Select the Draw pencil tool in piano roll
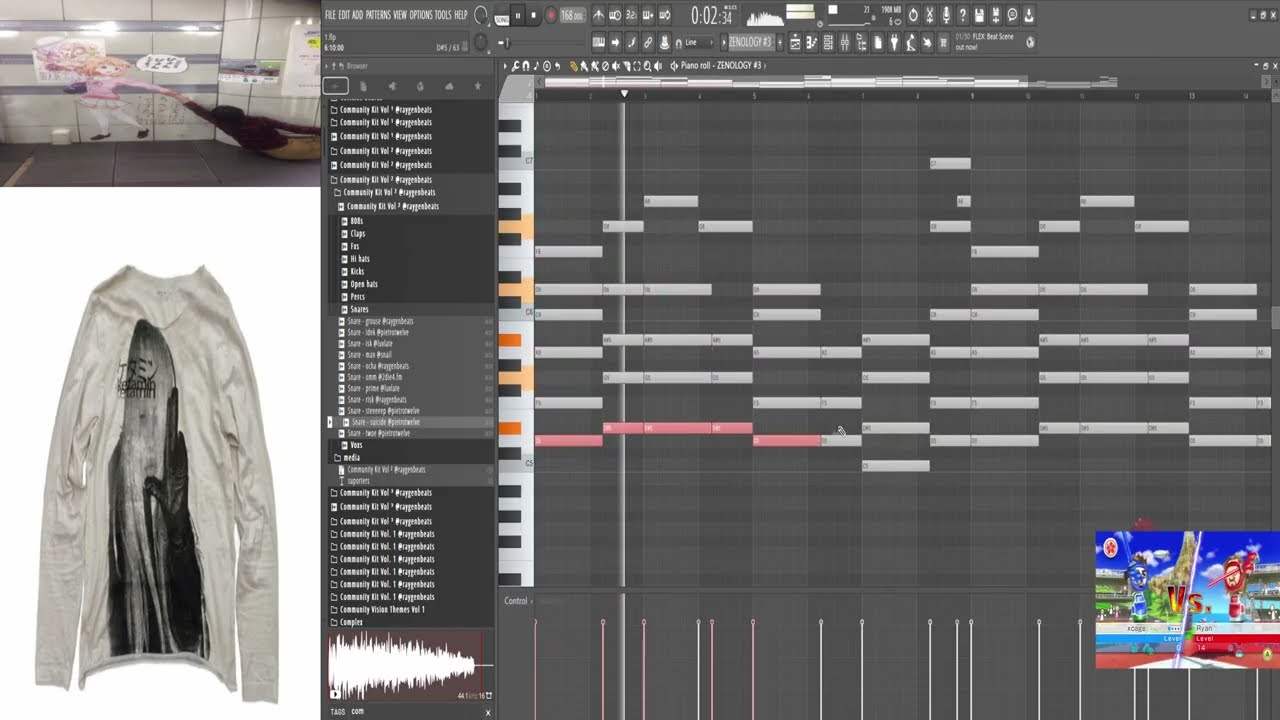The width and height of the screenshot is (1280, 720). coord(573,66)
